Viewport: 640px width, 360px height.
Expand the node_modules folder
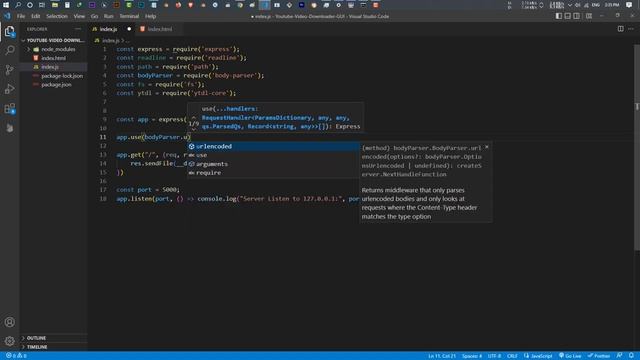(x=54, y=49)
